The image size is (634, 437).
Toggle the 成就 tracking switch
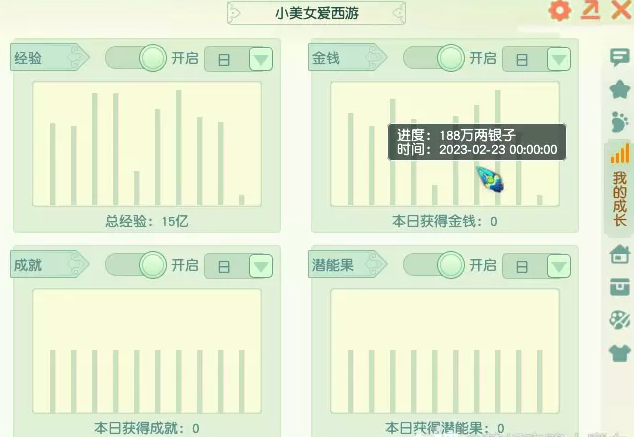point(136,265)
